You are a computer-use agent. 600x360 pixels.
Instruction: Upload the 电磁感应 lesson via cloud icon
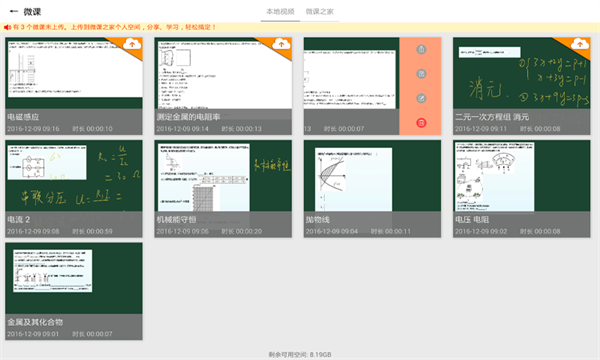click(132, 44)
